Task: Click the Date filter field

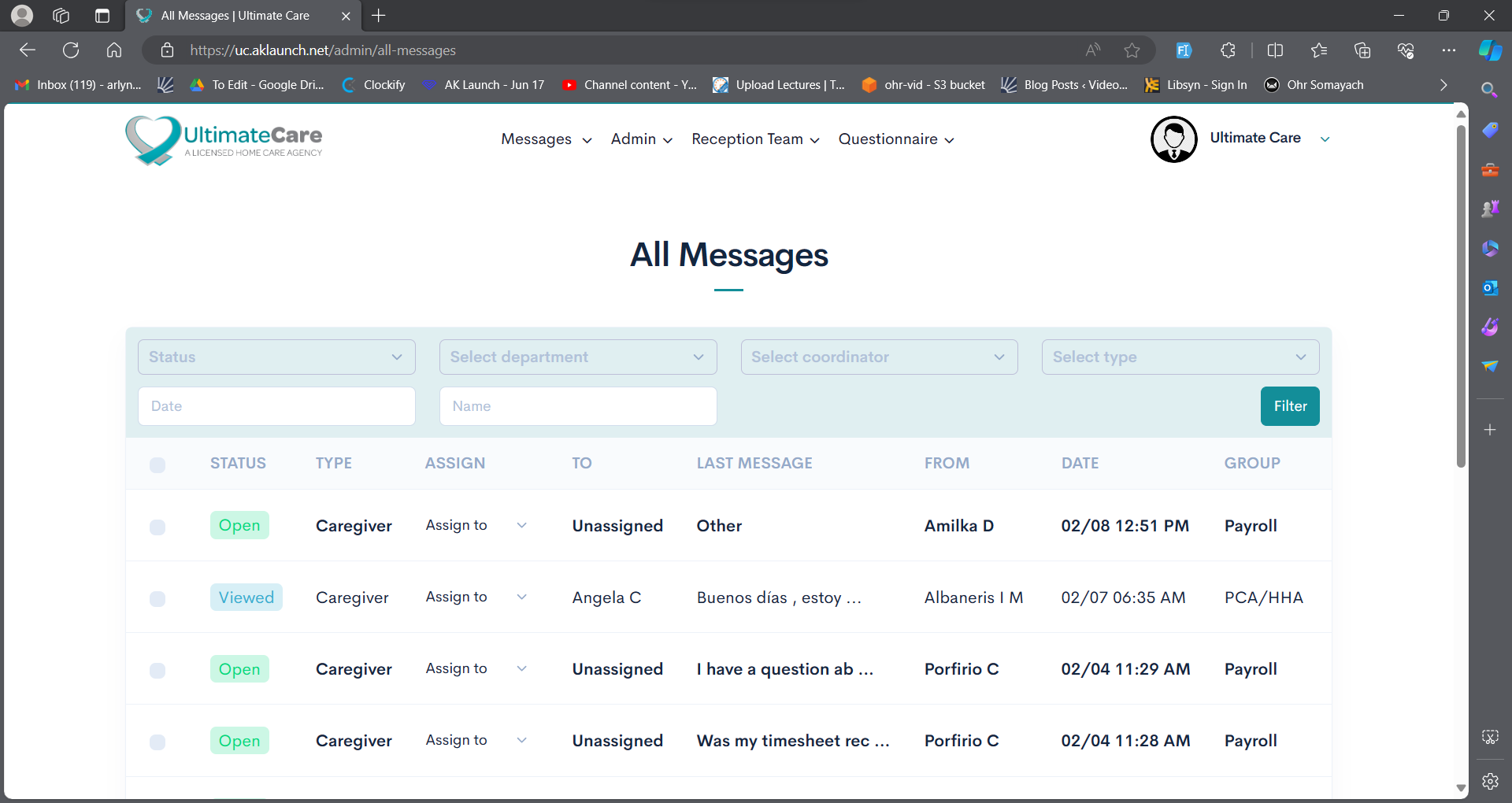Action: point(276,406)
